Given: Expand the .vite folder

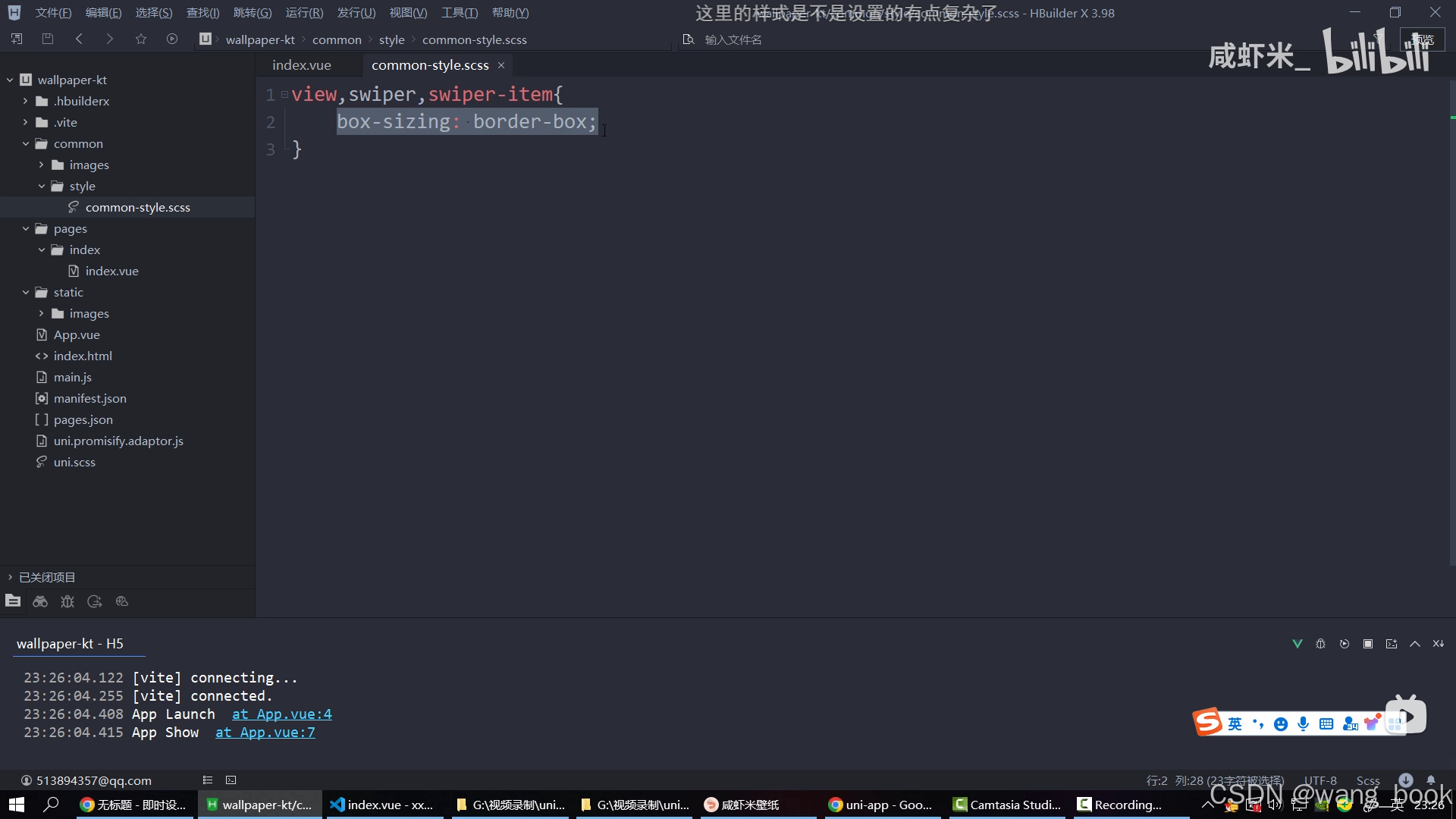Looking at the screenshot, I should click(x=25, y=122).
